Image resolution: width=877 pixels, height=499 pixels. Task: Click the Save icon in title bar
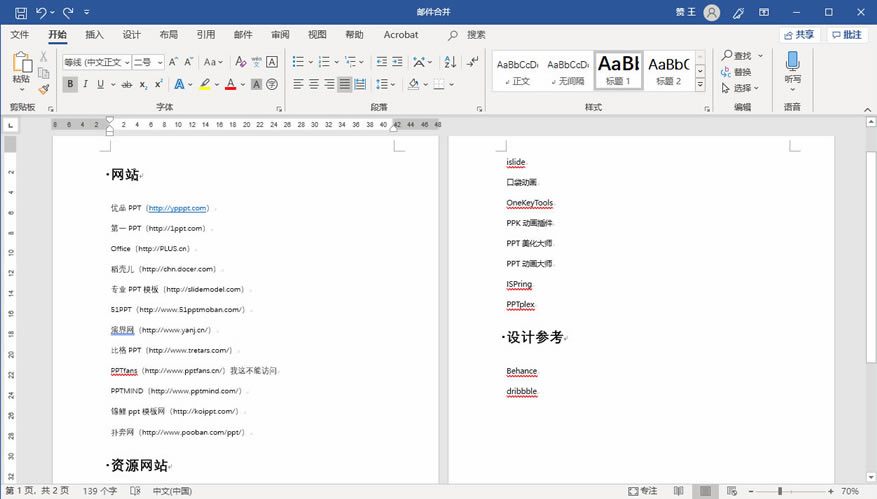(x=21, y=12)
